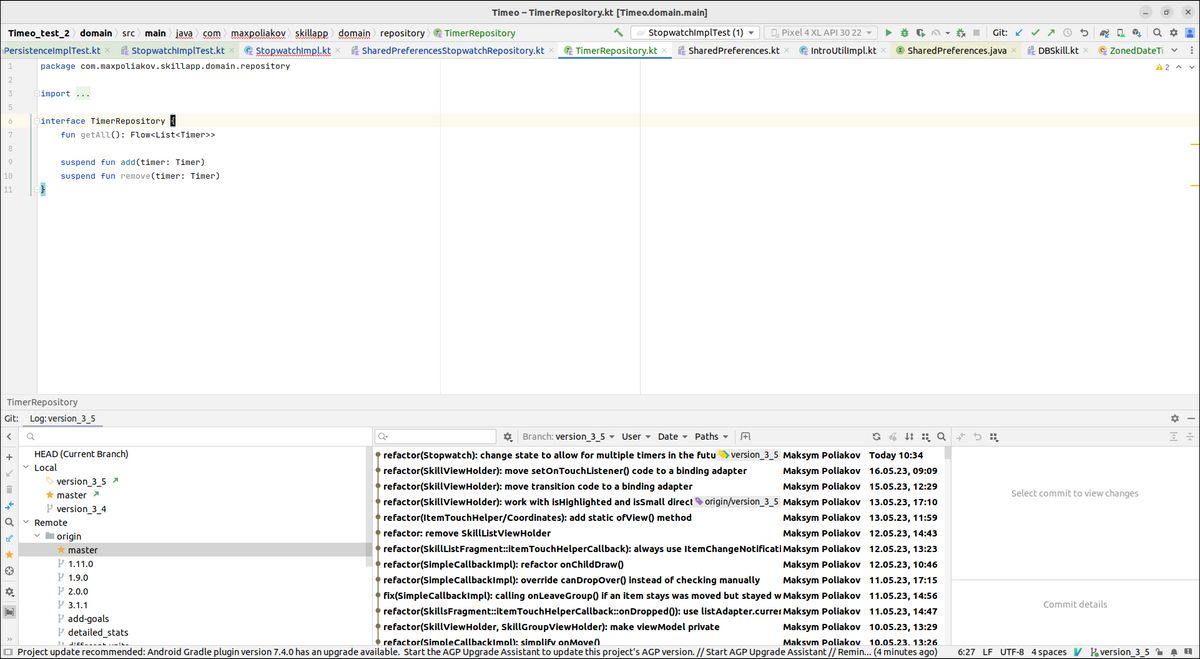Open the Log: version_3_5 tab
The height and width of the screenshot is (659, 1200).
coord(62,419)
